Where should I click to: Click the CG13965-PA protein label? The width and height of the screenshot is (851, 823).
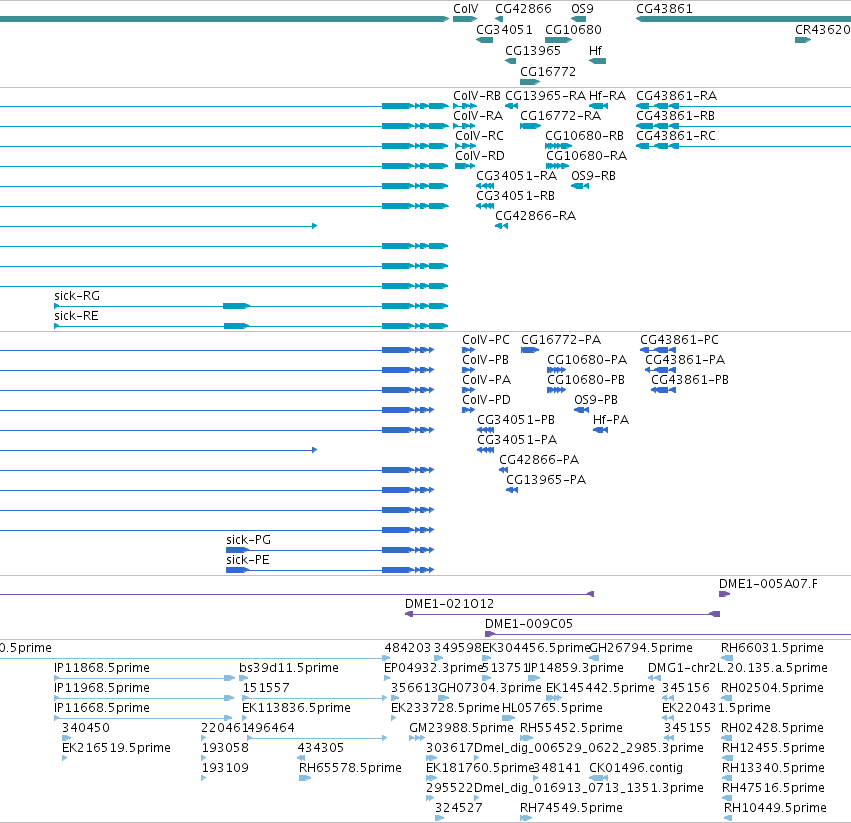coord(546,480)
